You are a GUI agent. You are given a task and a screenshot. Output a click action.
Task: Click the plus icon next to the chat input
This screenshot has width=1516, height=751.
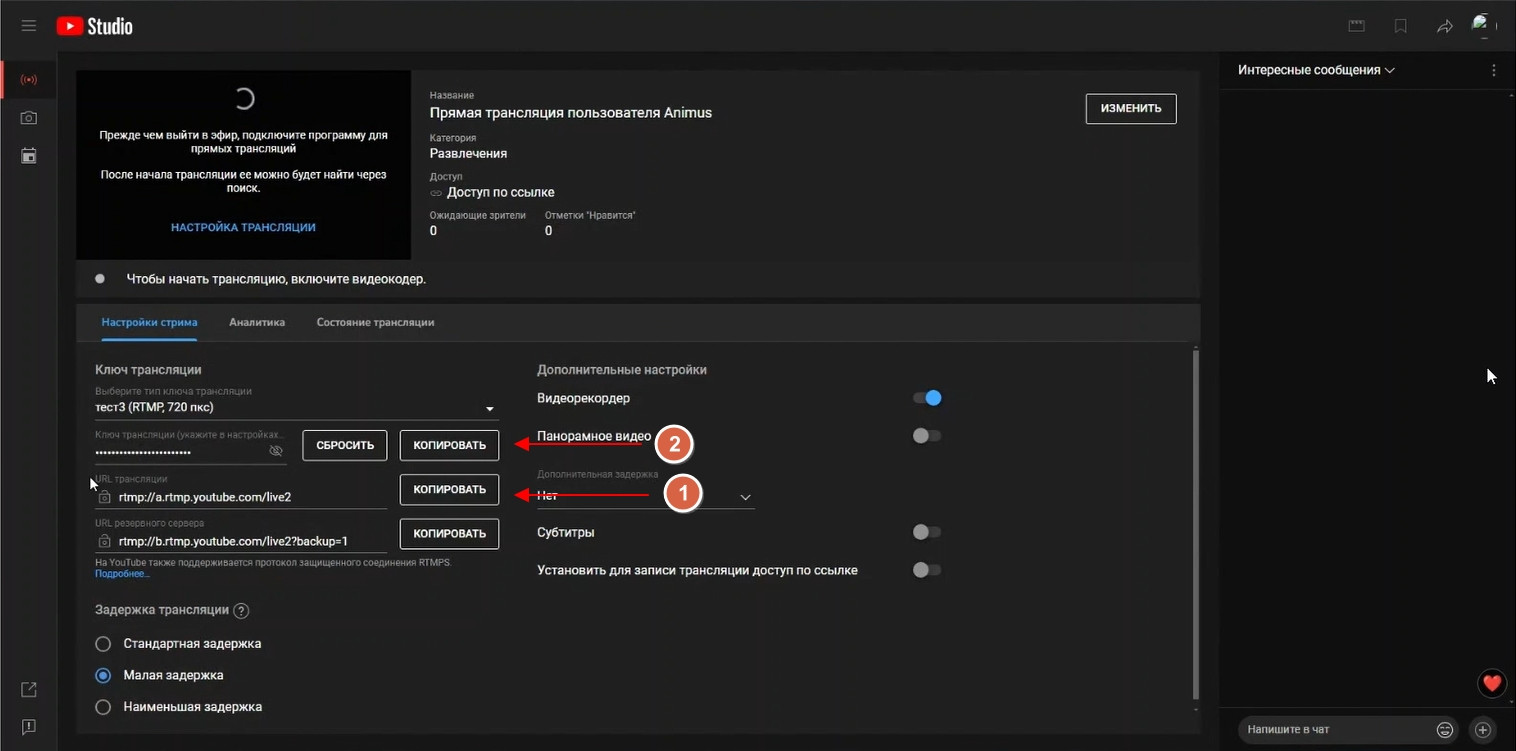pos(1483,730)
